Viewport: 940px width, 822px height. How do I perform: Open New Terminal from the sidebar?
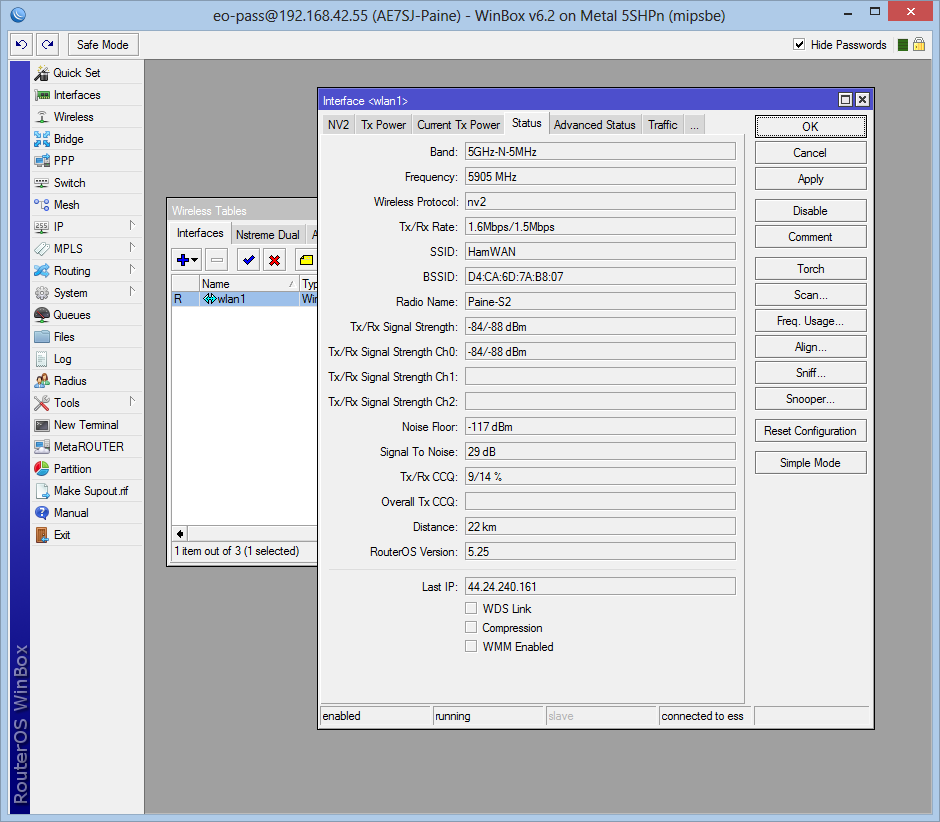pyautogui.click(x=85, y=425)
